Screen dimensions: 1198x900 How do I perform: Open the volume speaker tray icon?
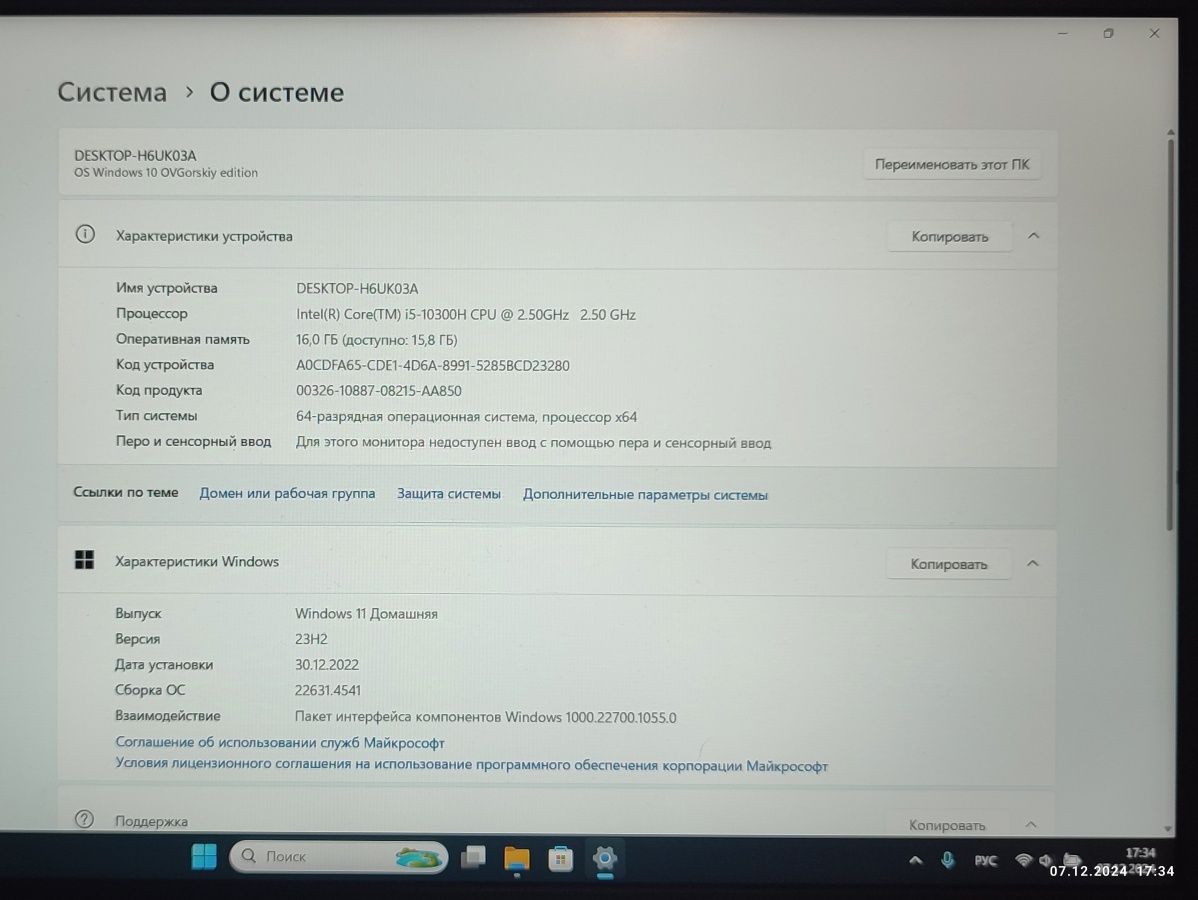(x=1045, y=860)
